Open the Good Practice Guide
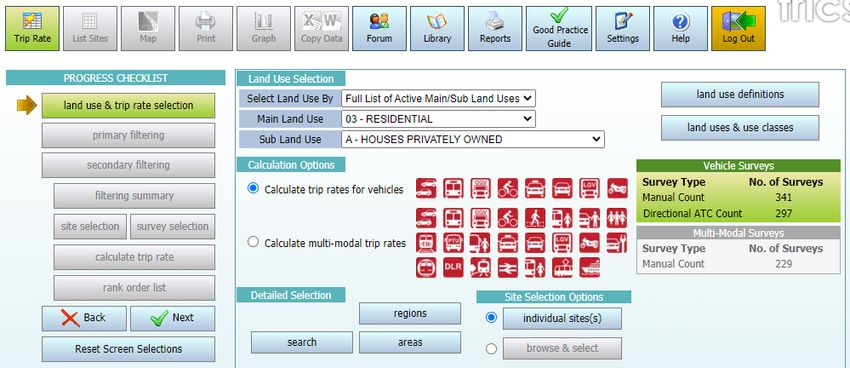 (x=559, y=29)
